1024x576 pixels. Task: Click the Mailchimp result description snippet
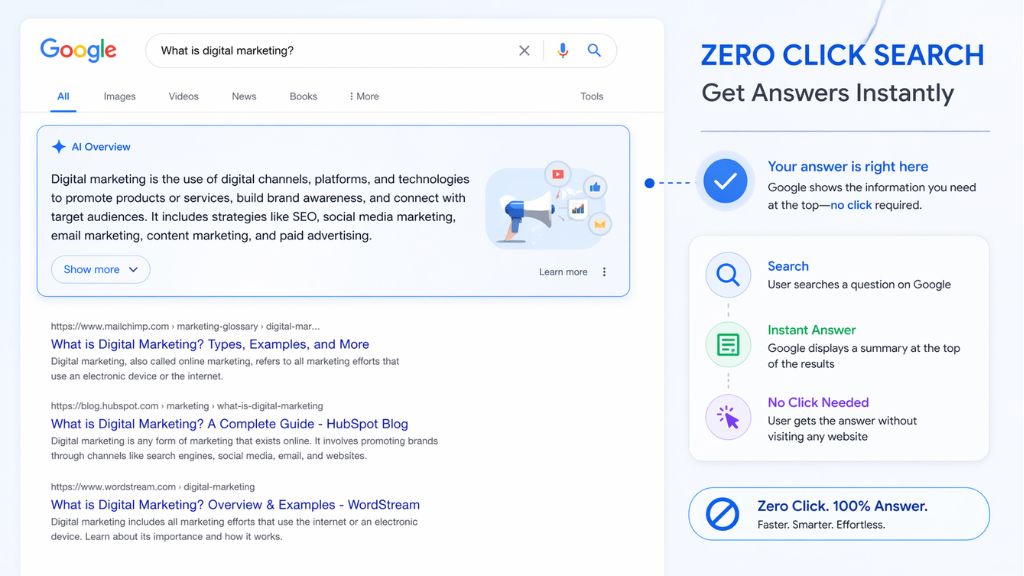225,368
